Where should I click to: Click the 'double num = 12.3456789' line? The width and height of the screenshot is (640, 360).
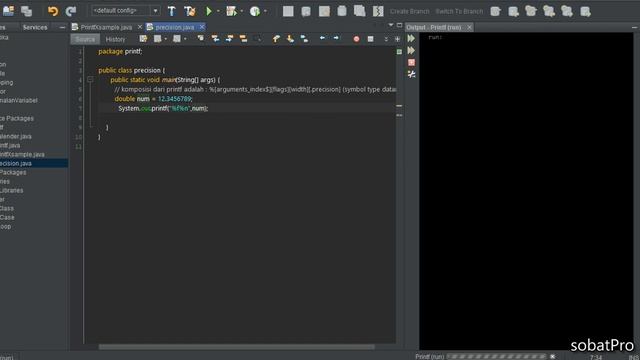[x=153, y=99]
